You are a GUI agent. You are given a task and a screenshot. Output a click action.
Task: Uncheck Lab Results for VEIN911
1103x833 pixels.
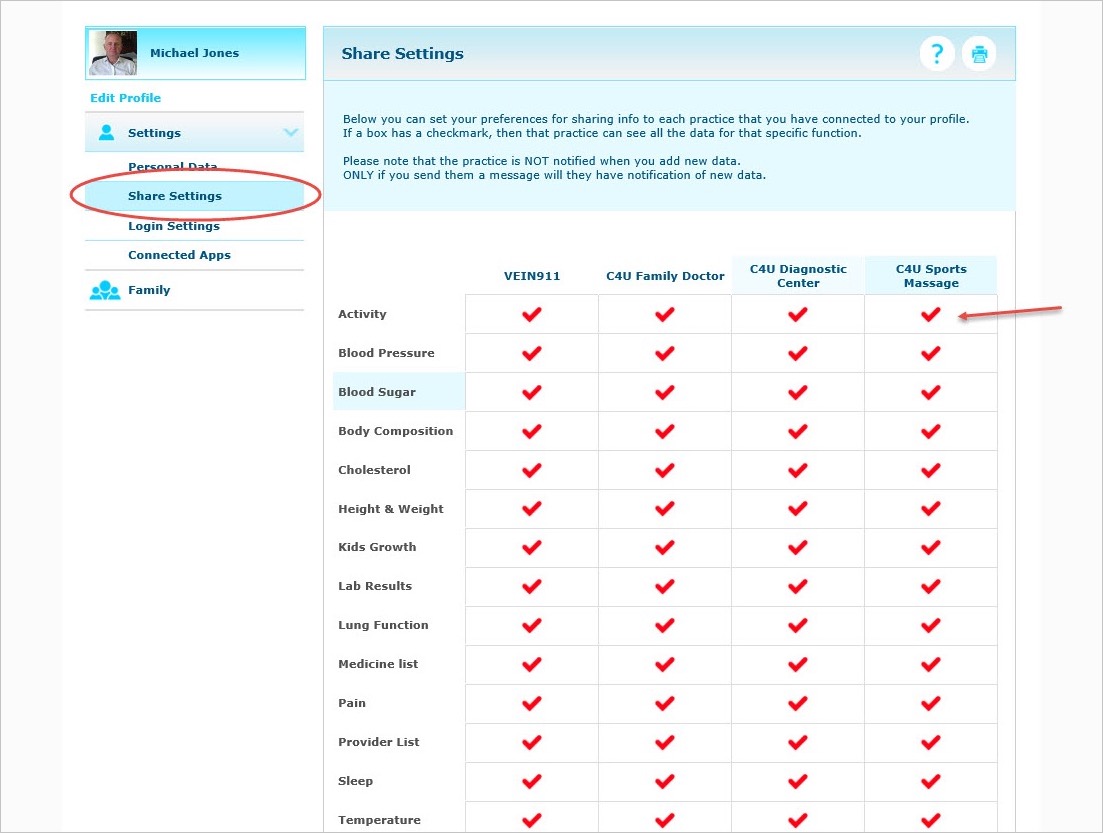point(532,586)
